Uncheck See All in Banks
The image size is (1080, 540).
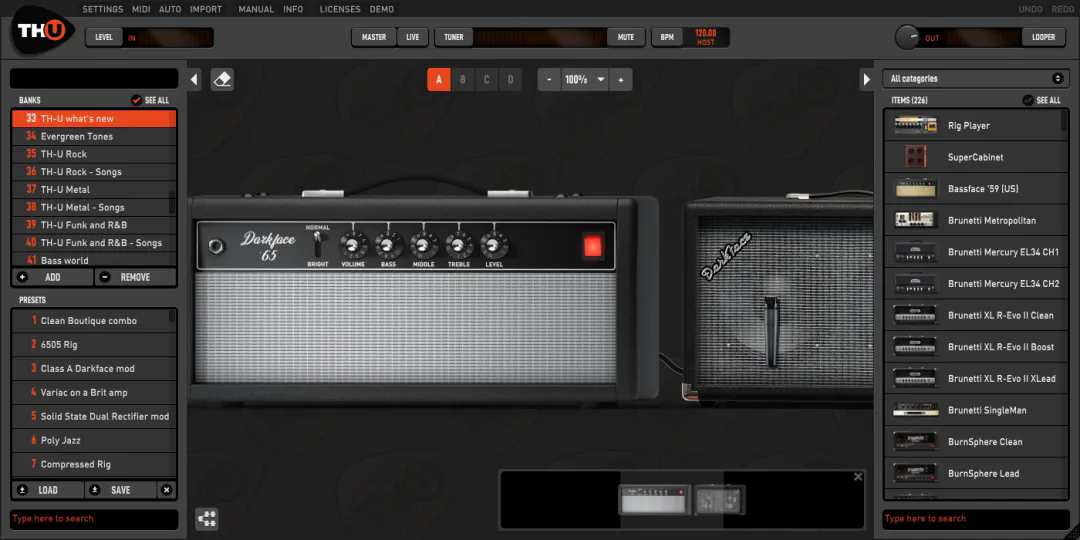click(x=136, y=100)
